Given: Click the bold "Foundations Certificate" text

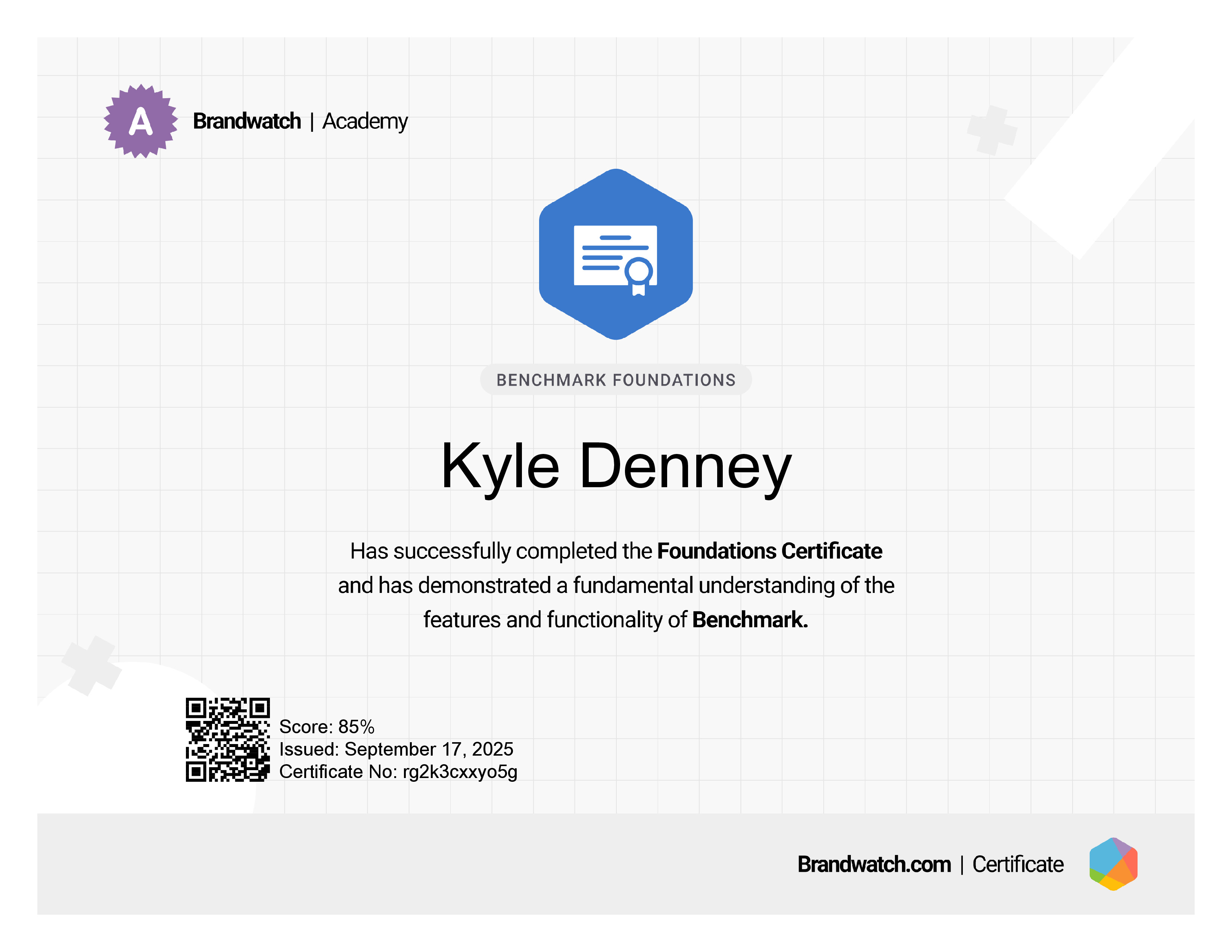Looking at the screenshot, I should click(769, 551).
